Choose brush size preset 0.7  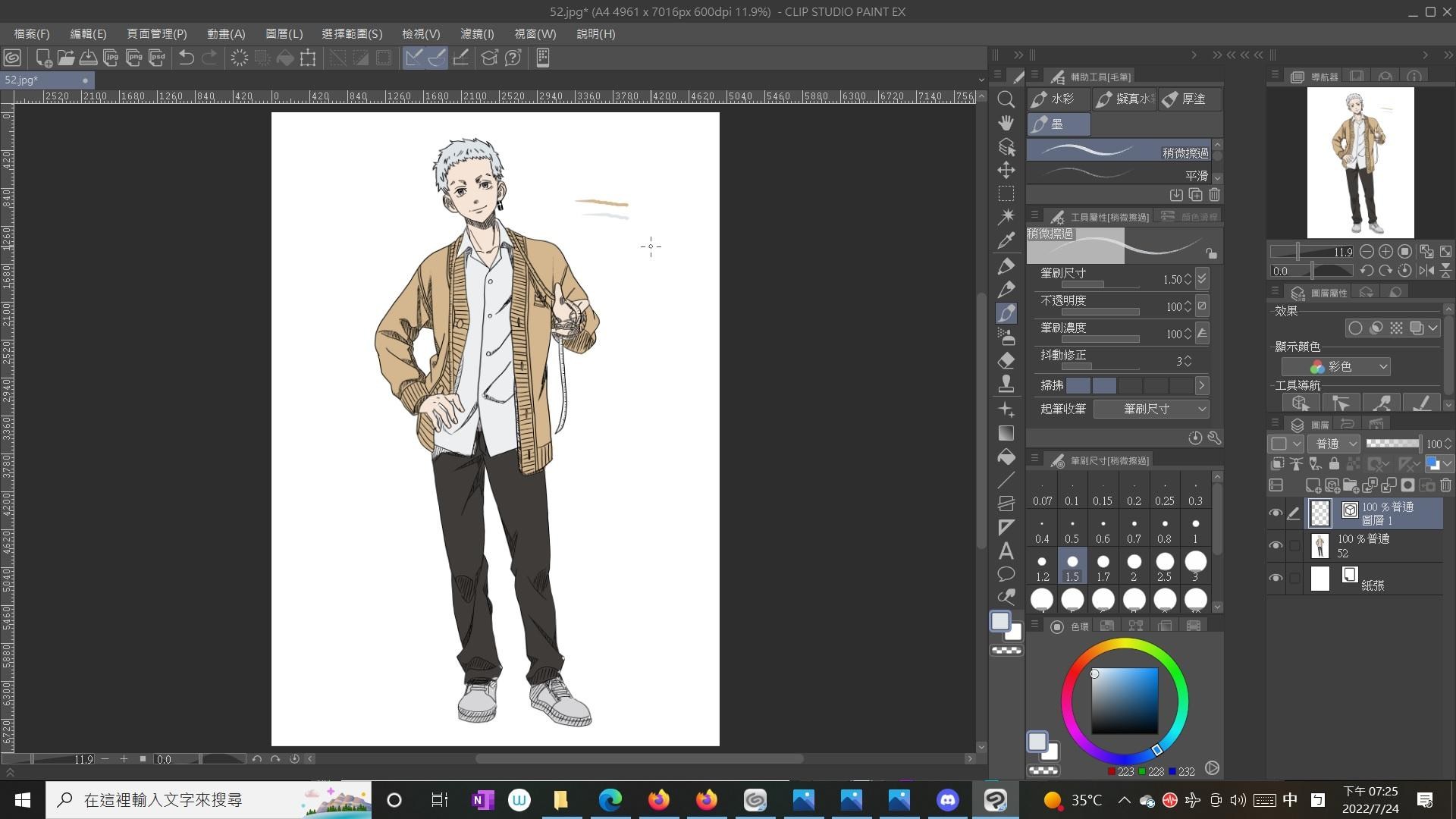tap(1134, 530)
